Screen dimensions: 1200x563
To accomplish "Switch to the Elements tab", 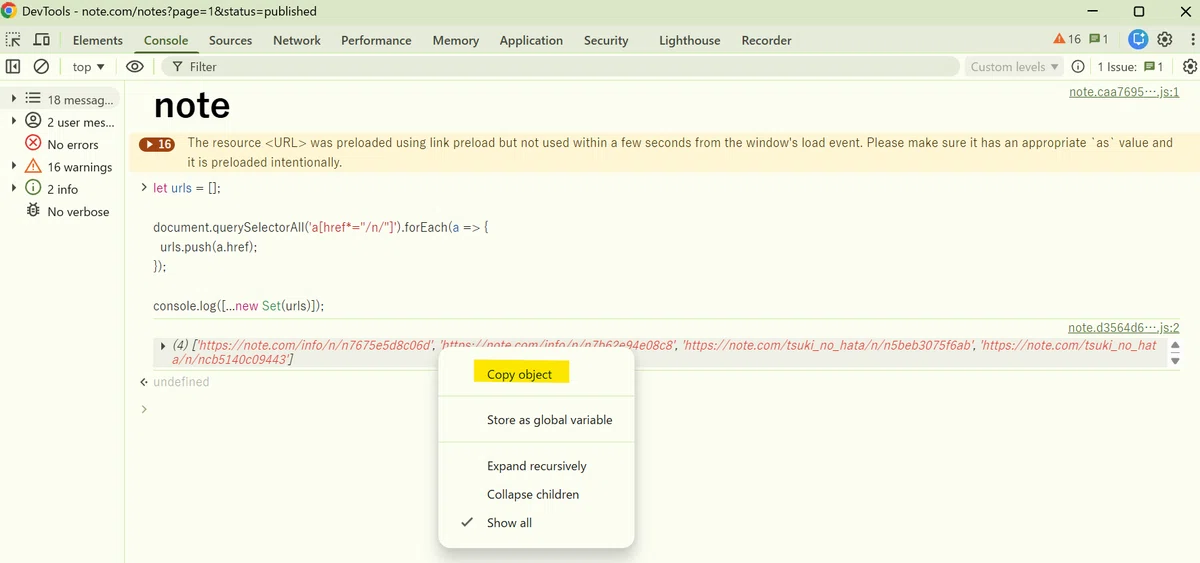I will pyautogui.click(x=98, y=40).
